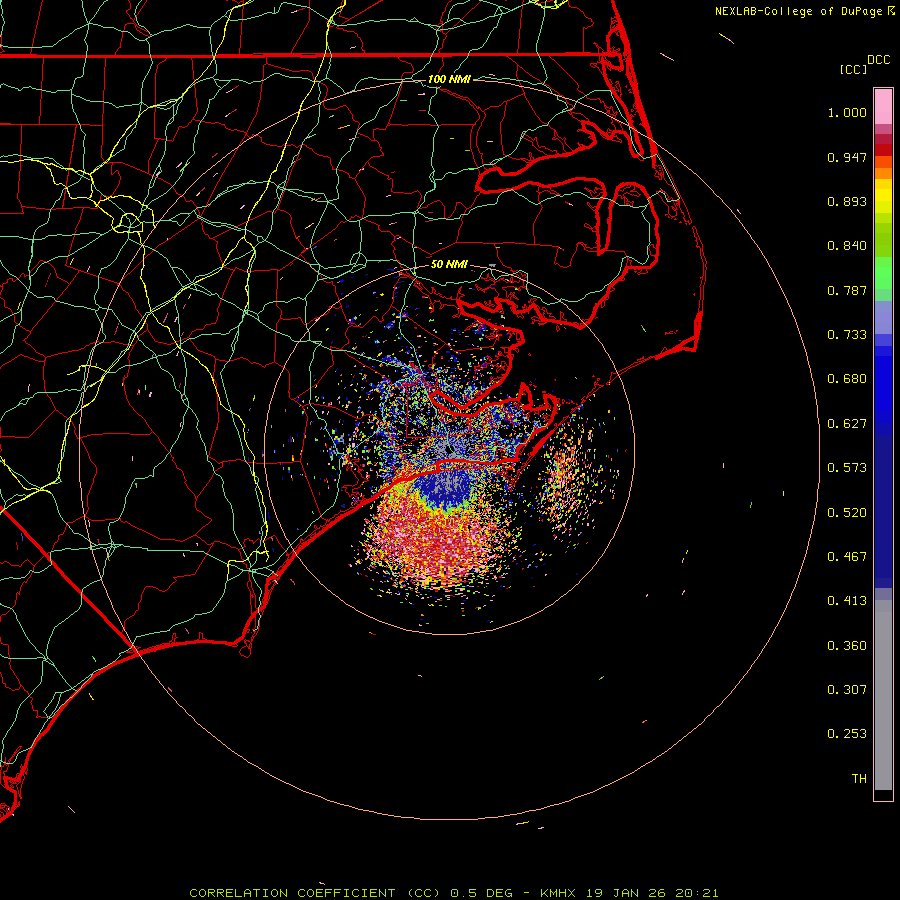Image resolution: width=900 pixels, height=900 pixels.
Task: Select the 0.733 scale value
Action: coord(847,335)
